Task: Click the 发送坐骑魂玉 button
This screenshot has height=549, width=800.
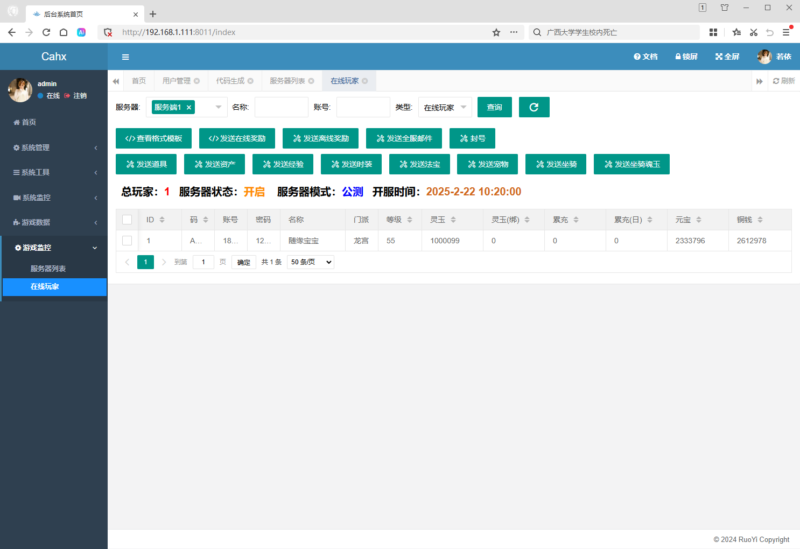Action: click(x=632, y=164)
